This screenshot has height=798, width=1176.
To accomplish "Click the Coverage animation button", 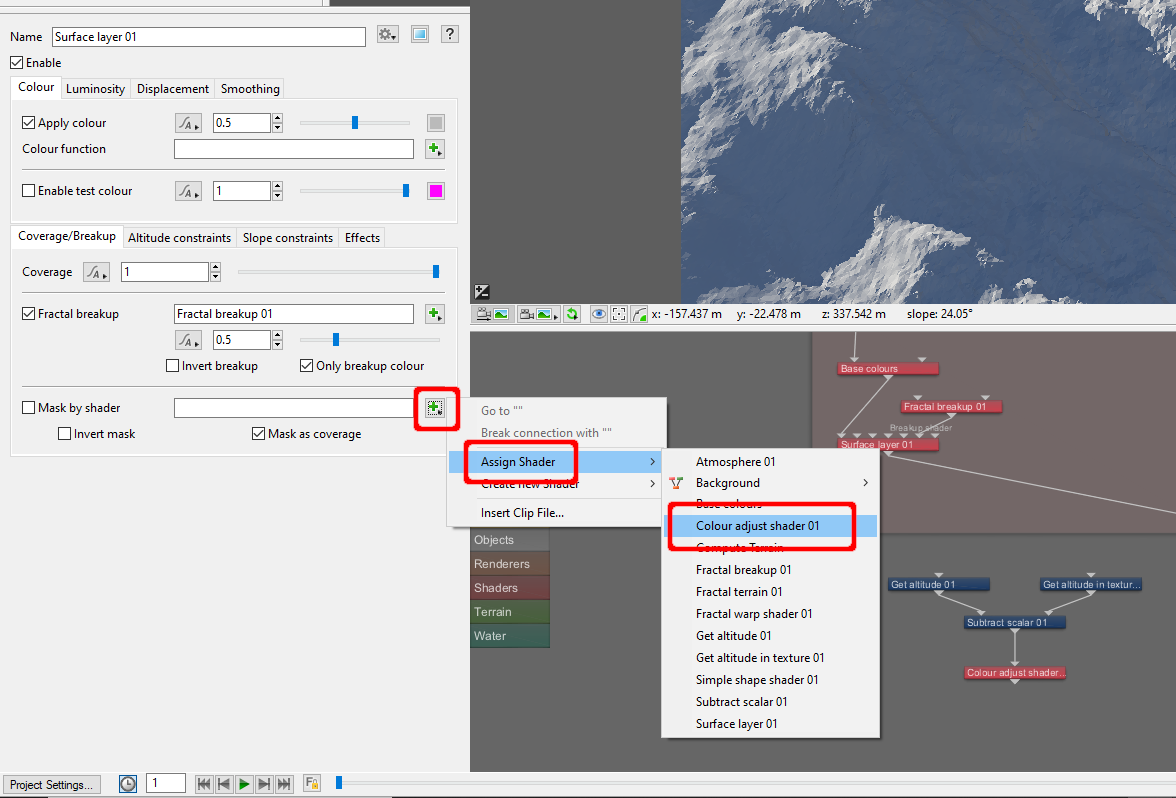I will pos(96,272).
